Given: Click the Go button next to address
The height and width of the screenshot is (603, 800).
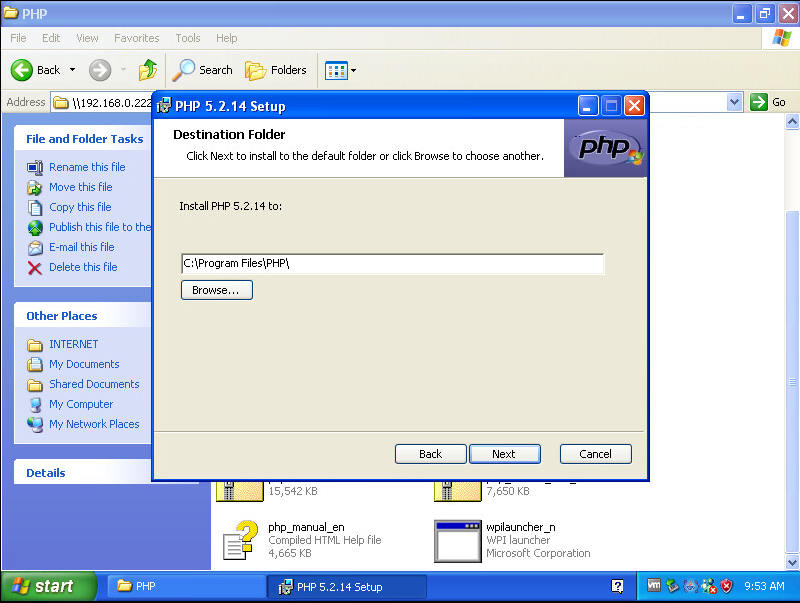Looking at the screenshot, I should click(x=768, y=102).
